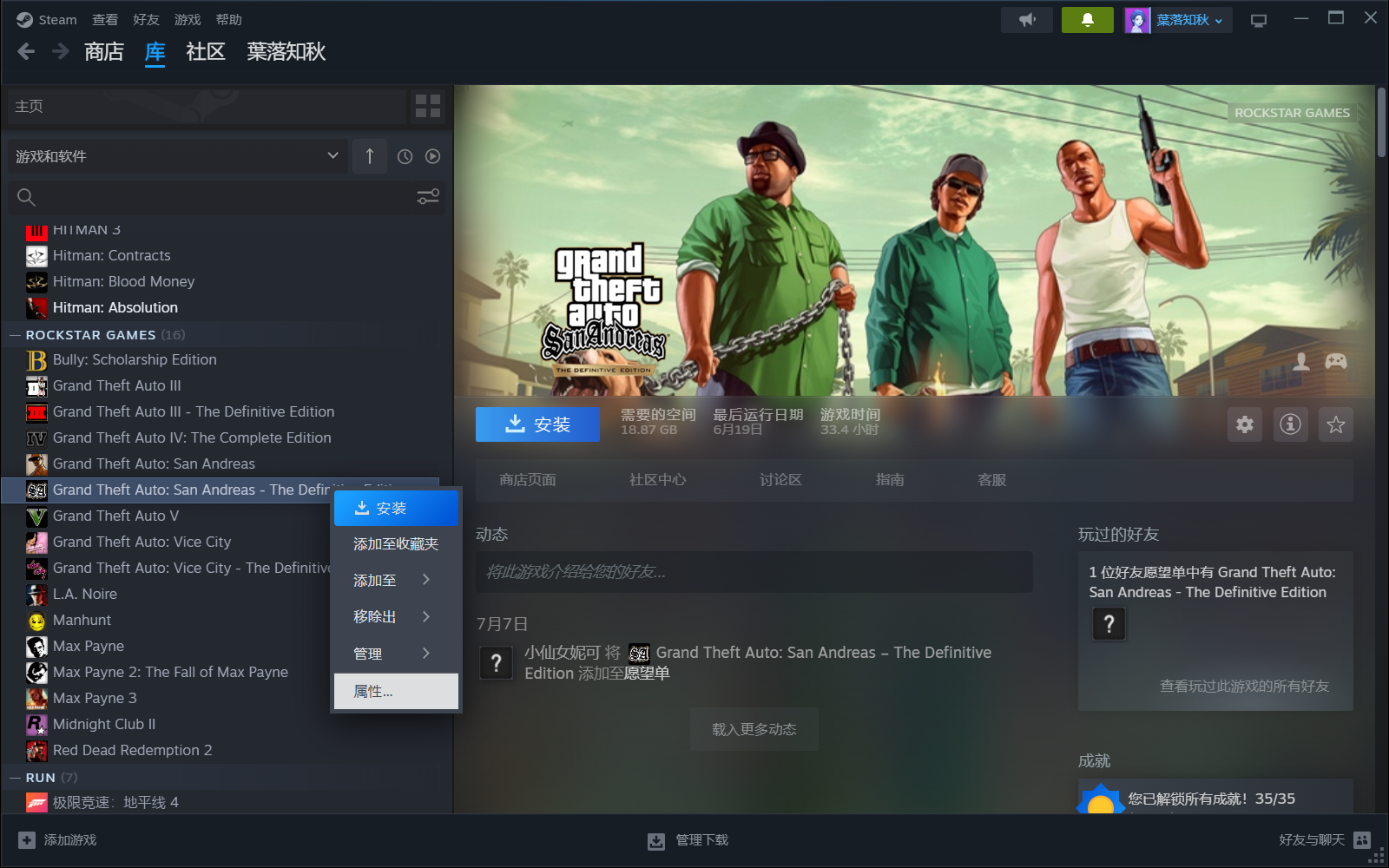
Task: Expand the 移除出 submenu
Action: [x=396, y=616]
